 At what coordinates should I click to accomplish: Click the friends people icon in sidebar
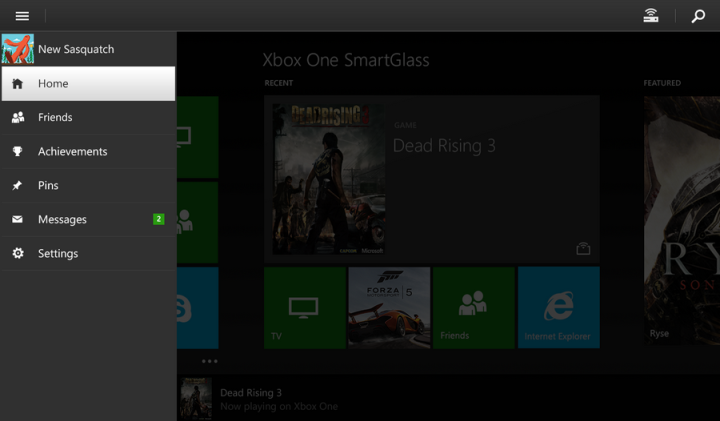click(18, 118)
